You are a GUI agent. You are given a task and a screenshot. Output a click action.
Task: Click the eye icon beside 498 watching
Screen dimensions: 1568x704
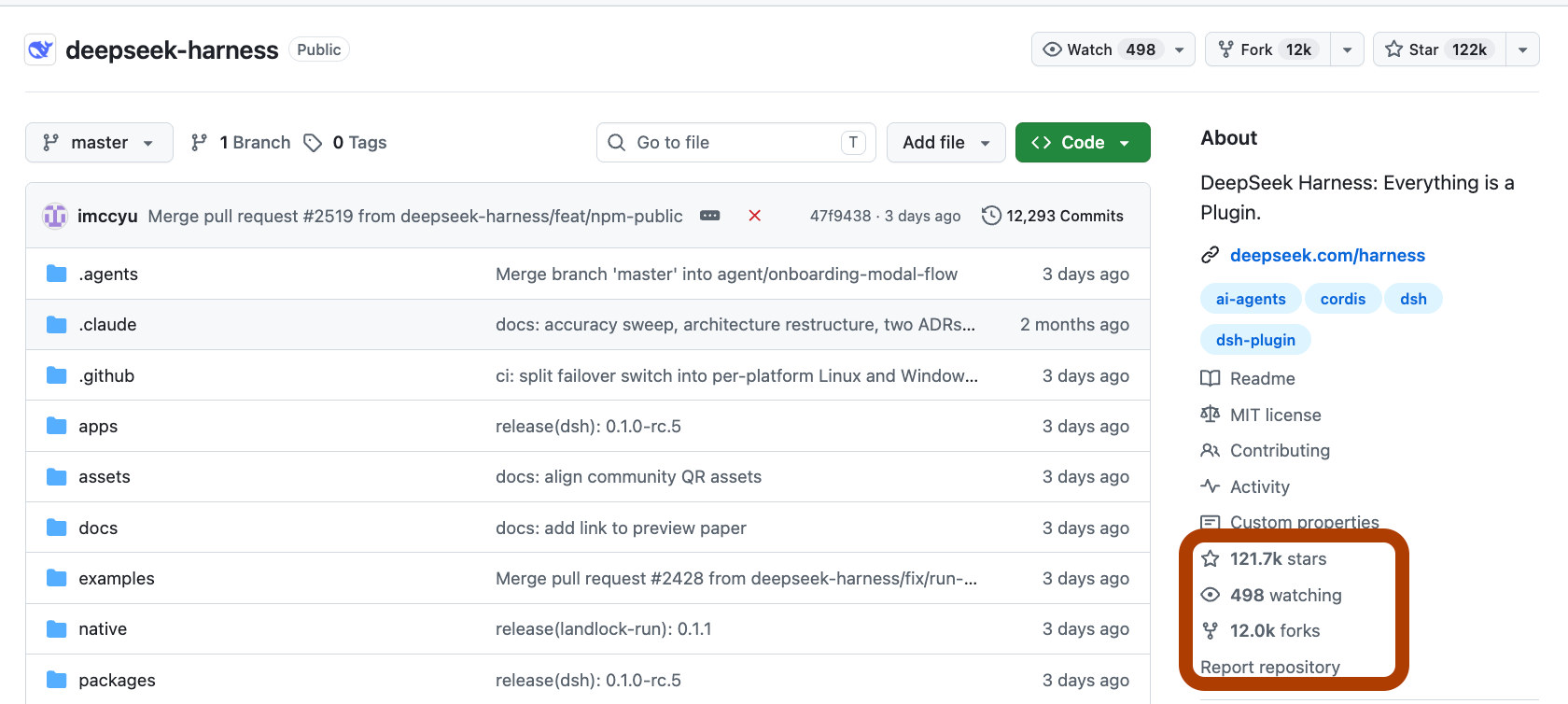coord(1211,595)
